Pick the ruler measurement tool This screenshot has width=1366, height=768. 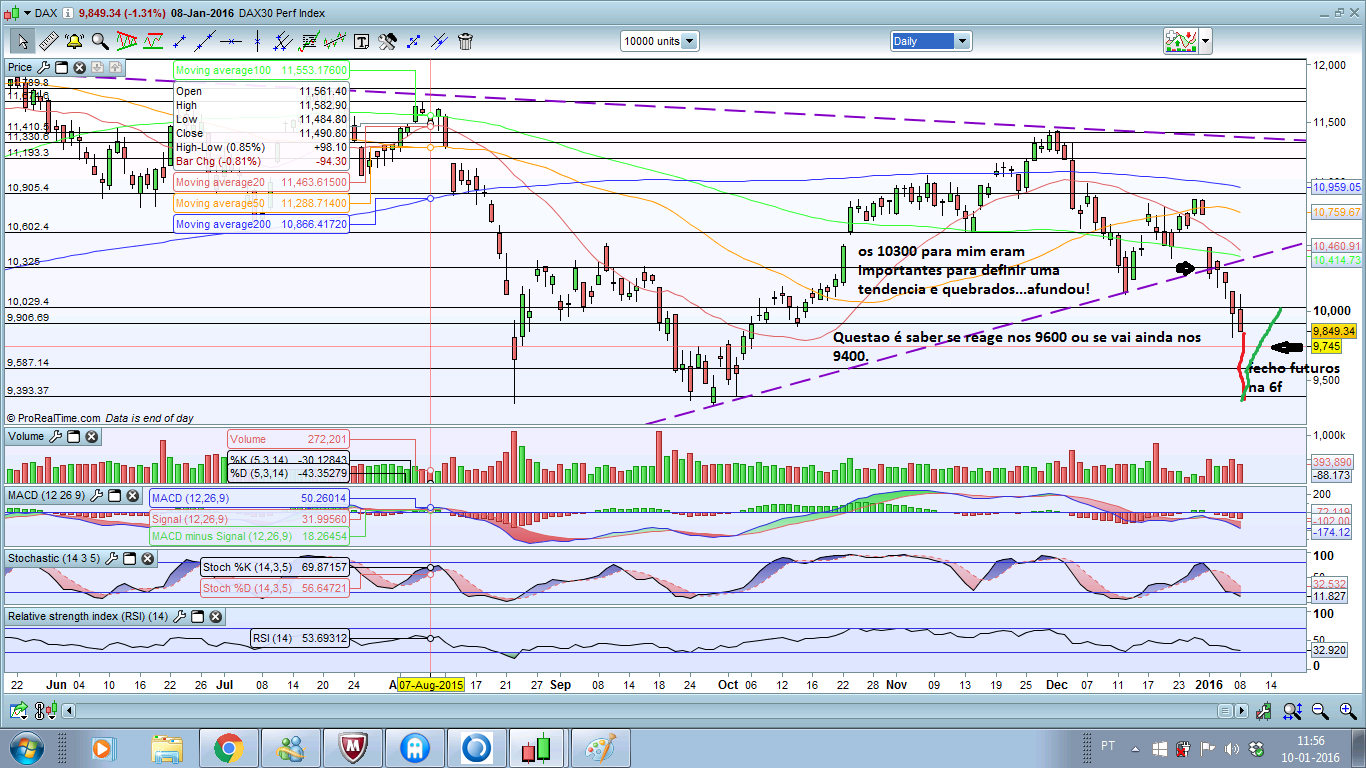point(48,41)
